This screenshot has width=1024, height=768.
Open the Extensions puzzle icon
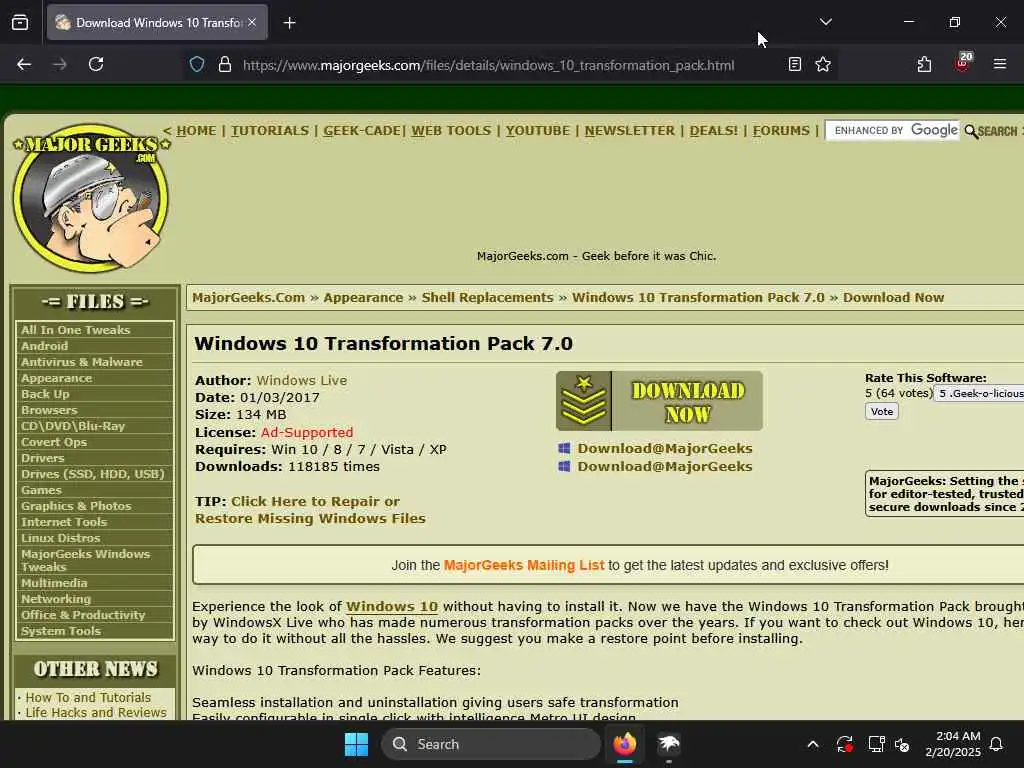(924, 64)
